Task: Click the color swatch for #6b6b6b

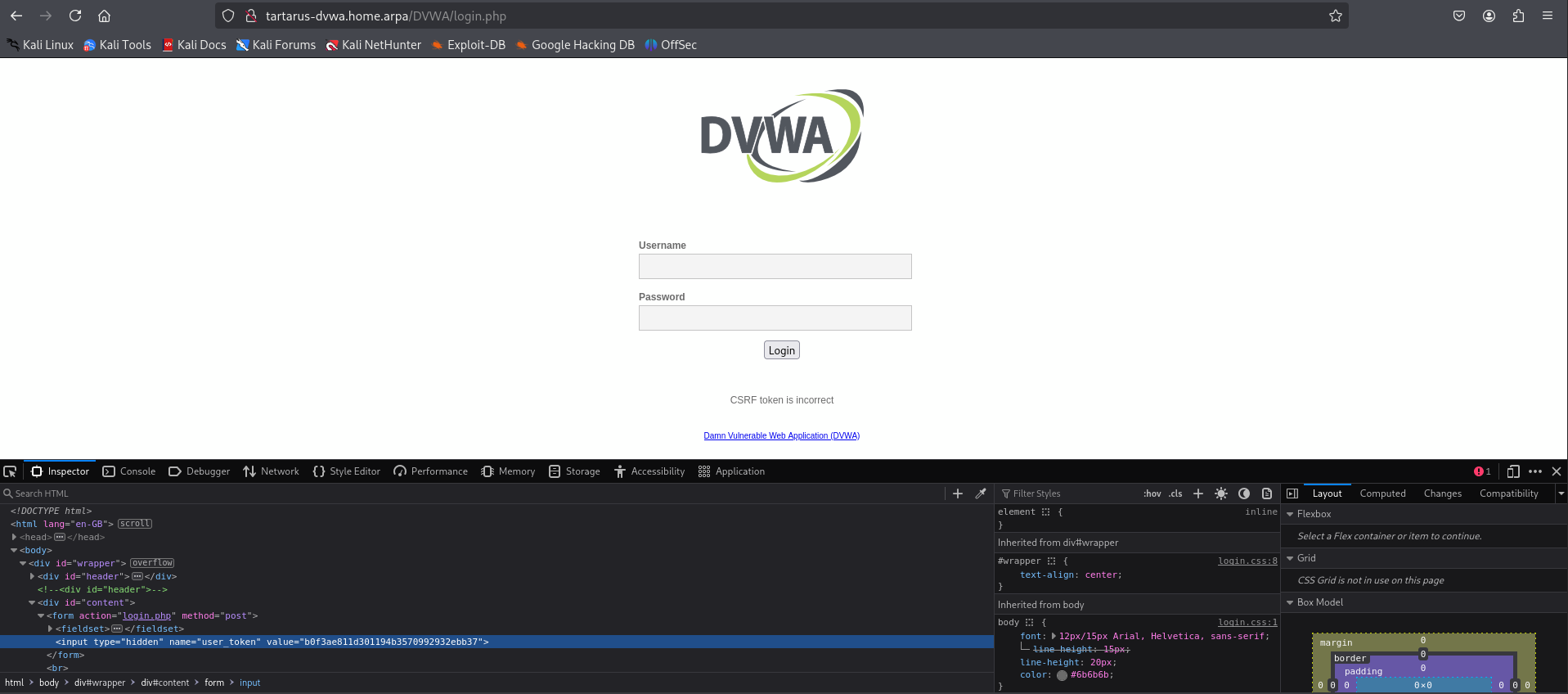Action: pyautogui.click(x=1062, y=675)
